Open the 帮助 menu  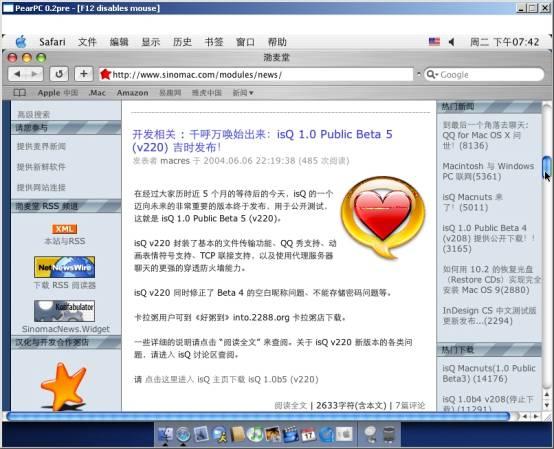277,42
